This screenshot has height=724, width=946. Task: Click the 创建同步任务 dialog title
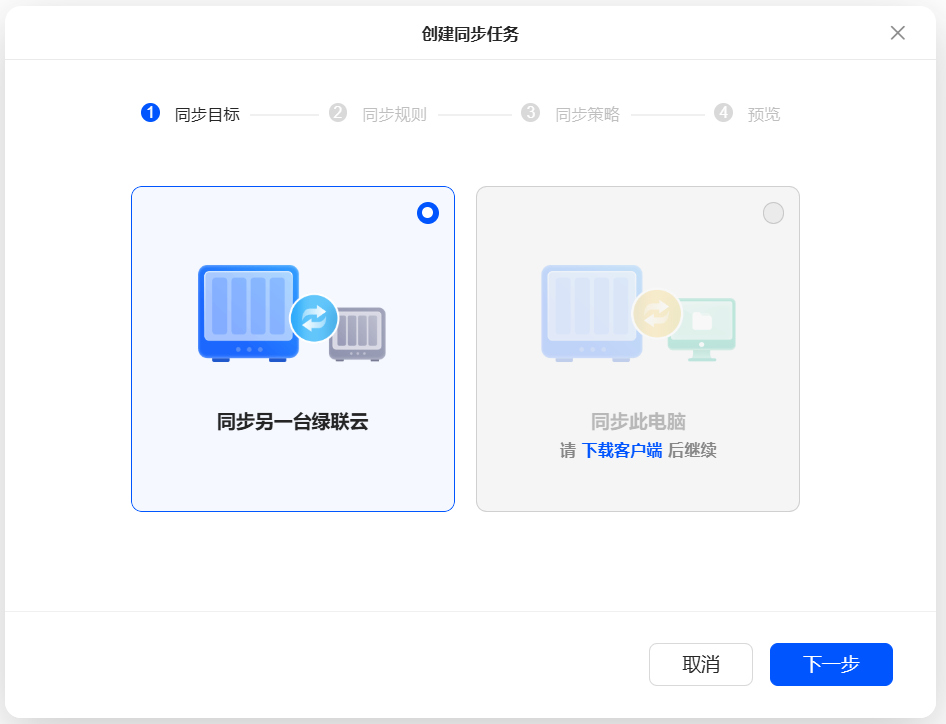470,34
